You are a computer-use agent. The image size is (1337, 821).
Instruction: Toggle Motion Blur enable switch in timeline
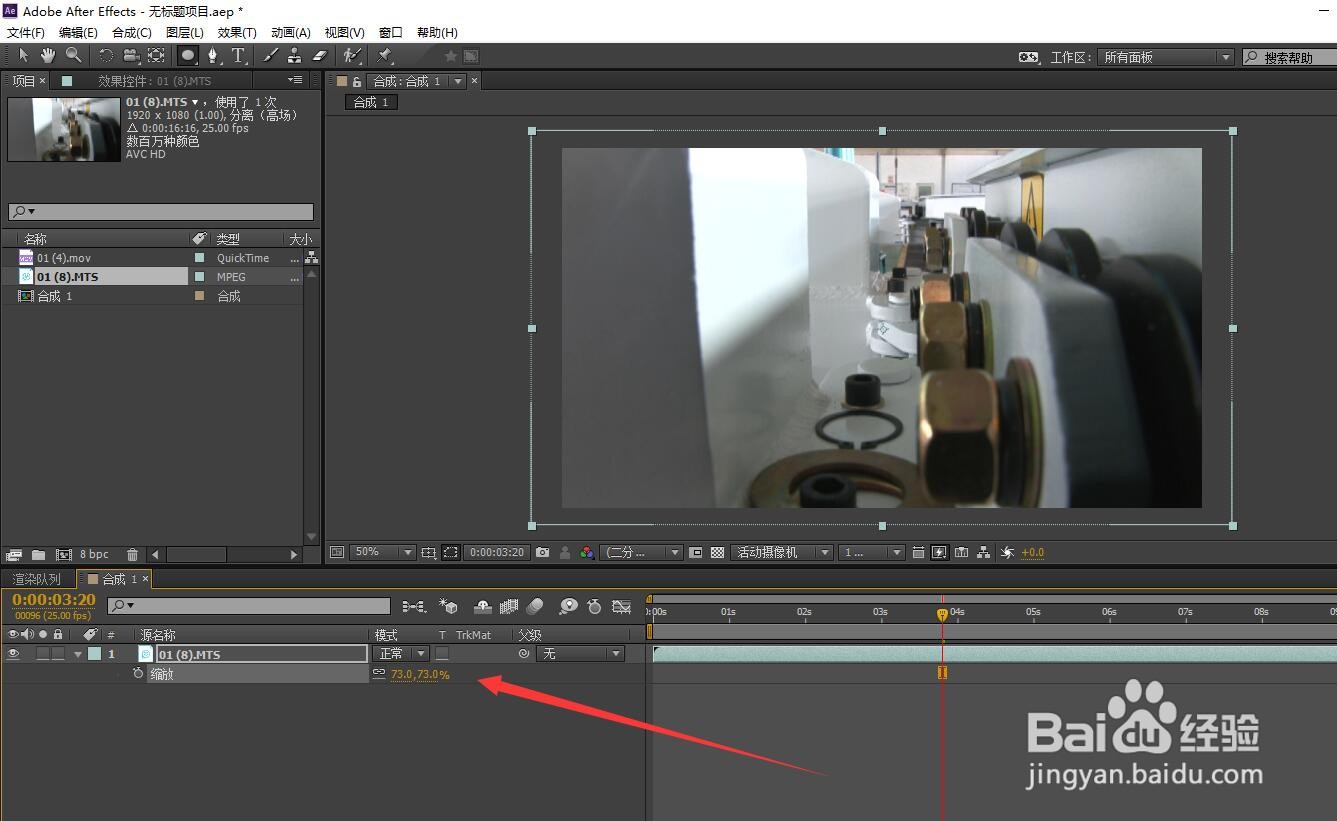[536, 606]
